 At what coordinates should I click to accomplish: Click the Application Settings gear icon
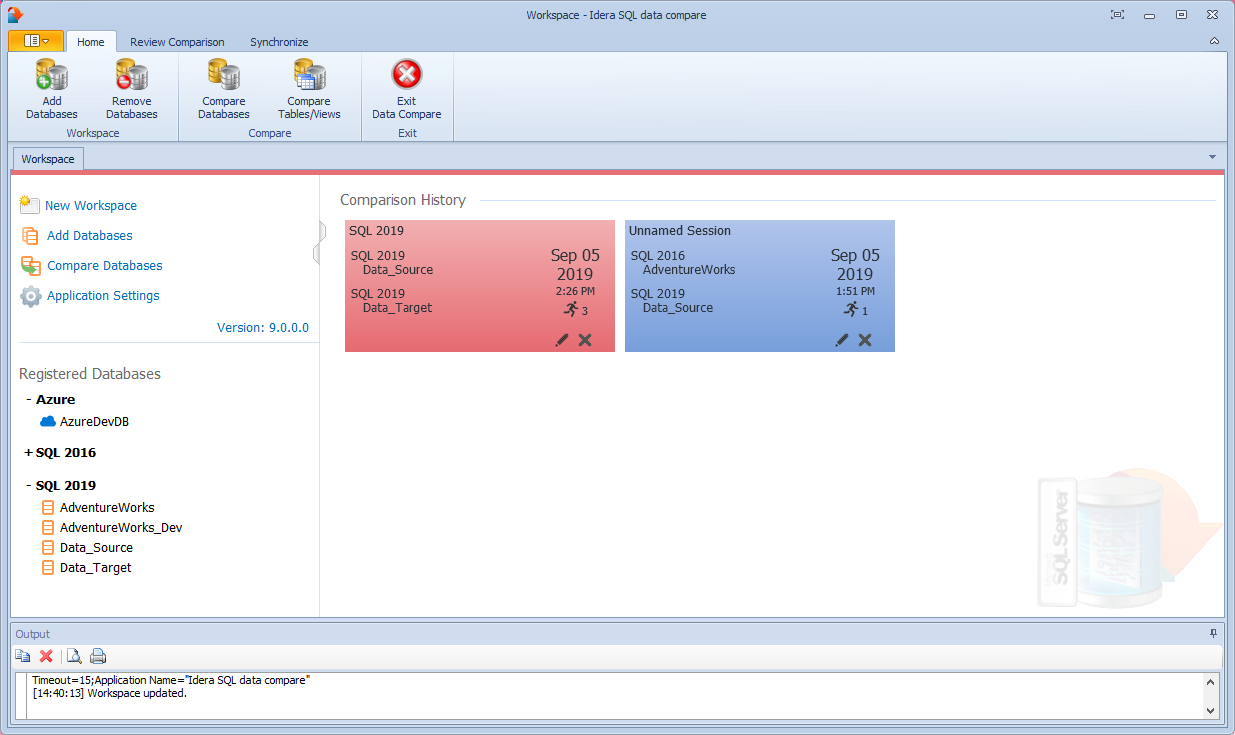[31, 296]
